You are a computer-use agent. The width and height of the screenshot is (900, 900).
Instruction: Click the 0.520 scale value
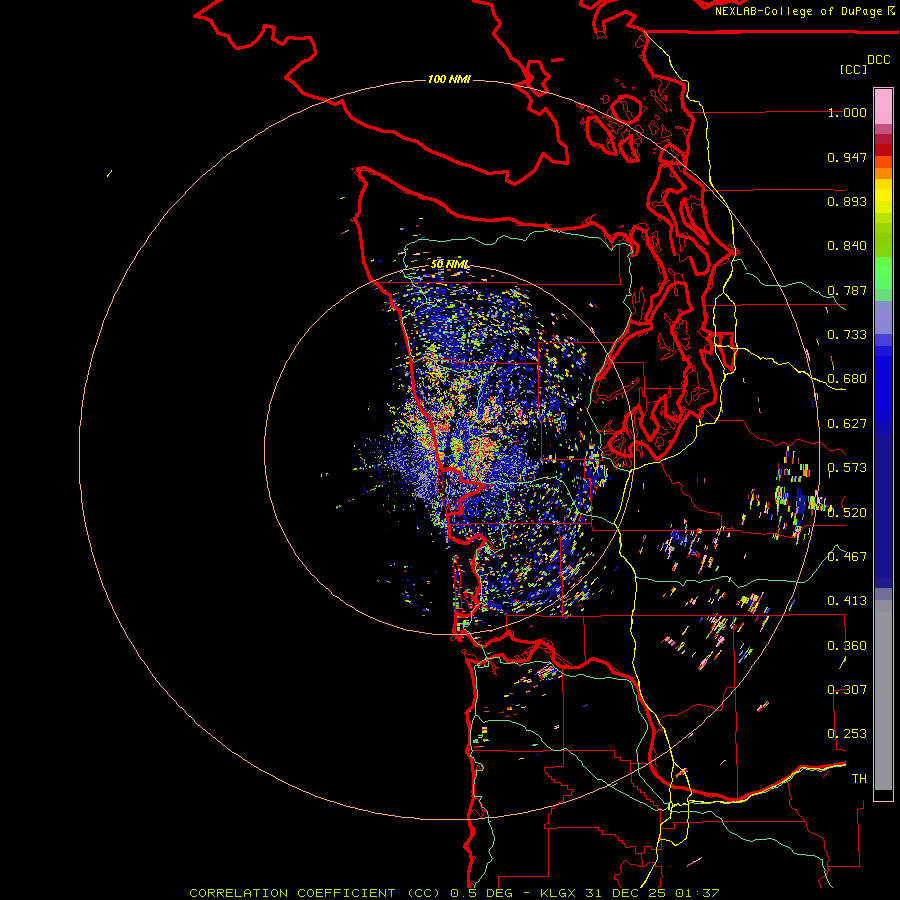[x=847, y=513]
